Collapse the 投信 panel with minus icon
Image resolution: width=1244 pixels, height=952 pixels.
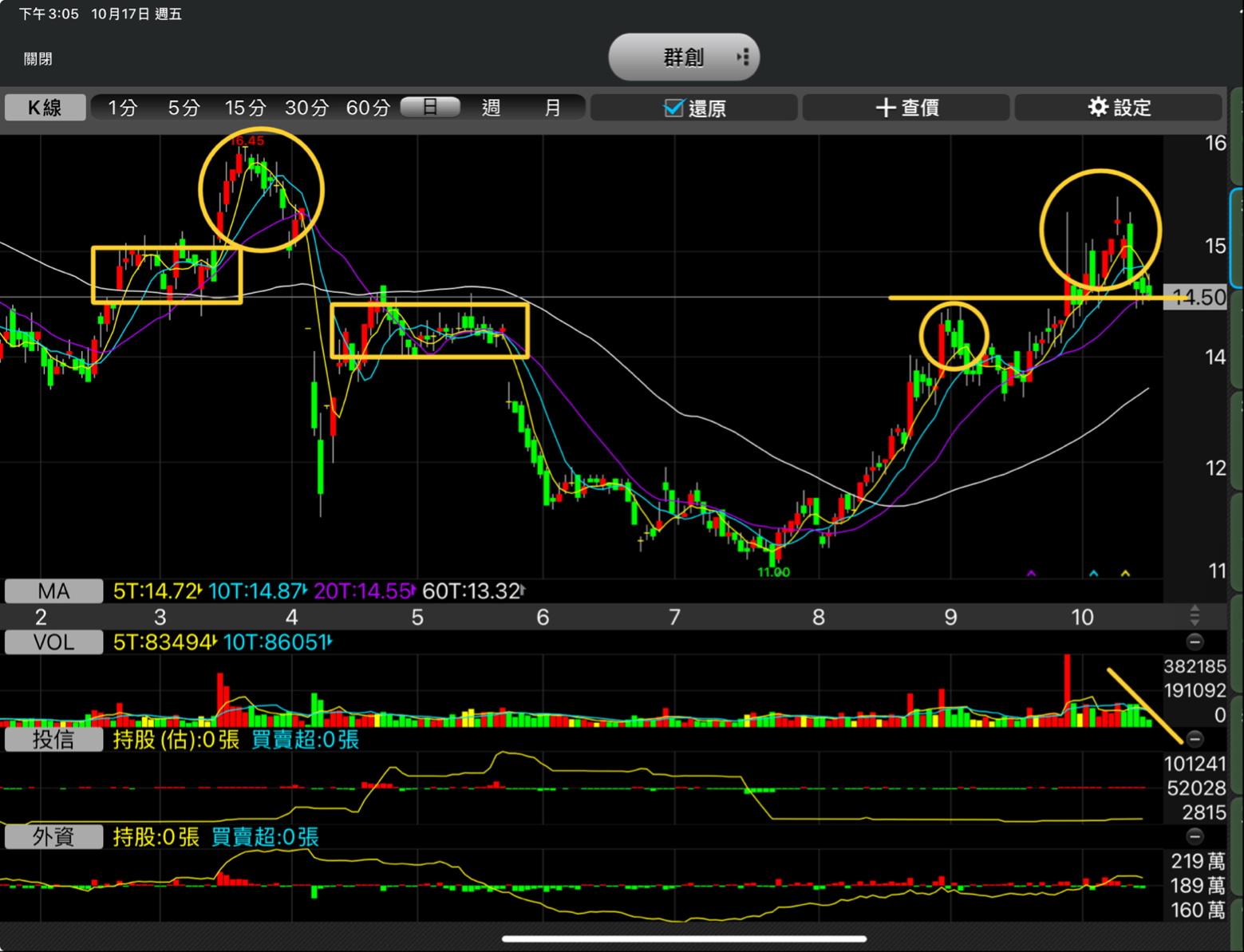click(1195, 738)
